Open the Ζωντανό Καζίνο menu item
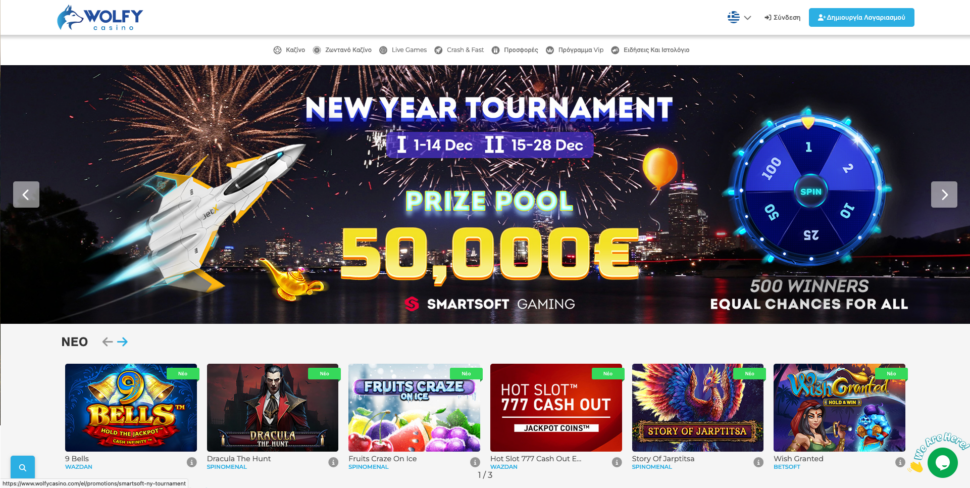970x488 pixels. pos(342,50)
